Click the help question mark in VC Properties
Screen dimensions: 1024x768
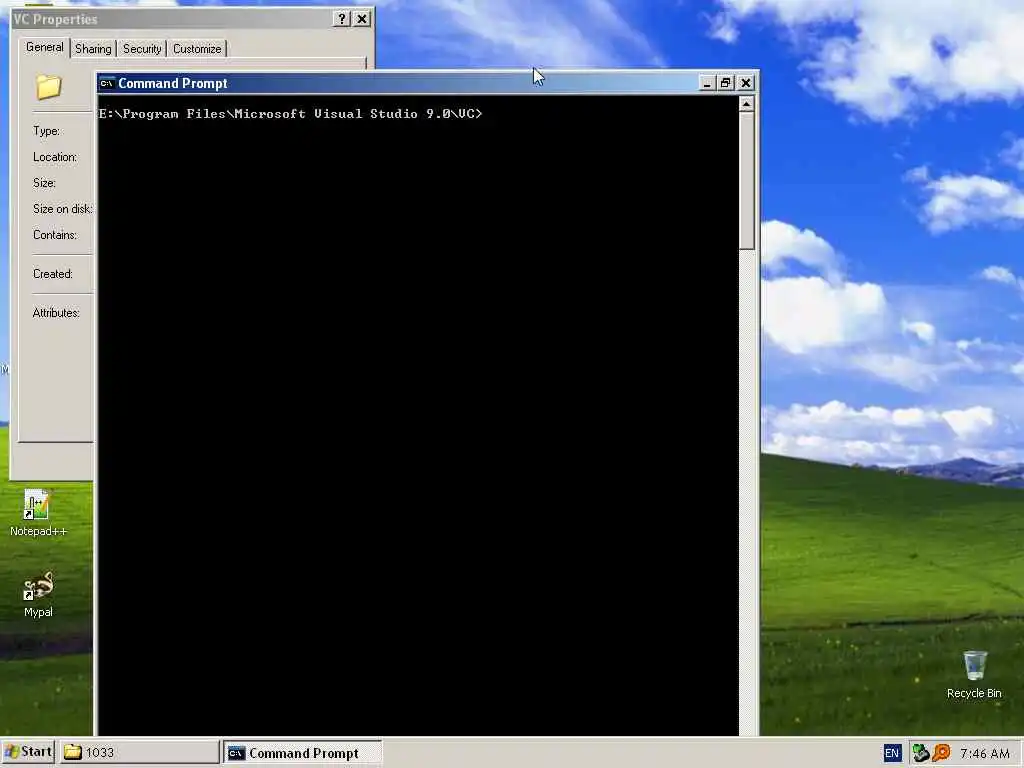click(341, 19)
